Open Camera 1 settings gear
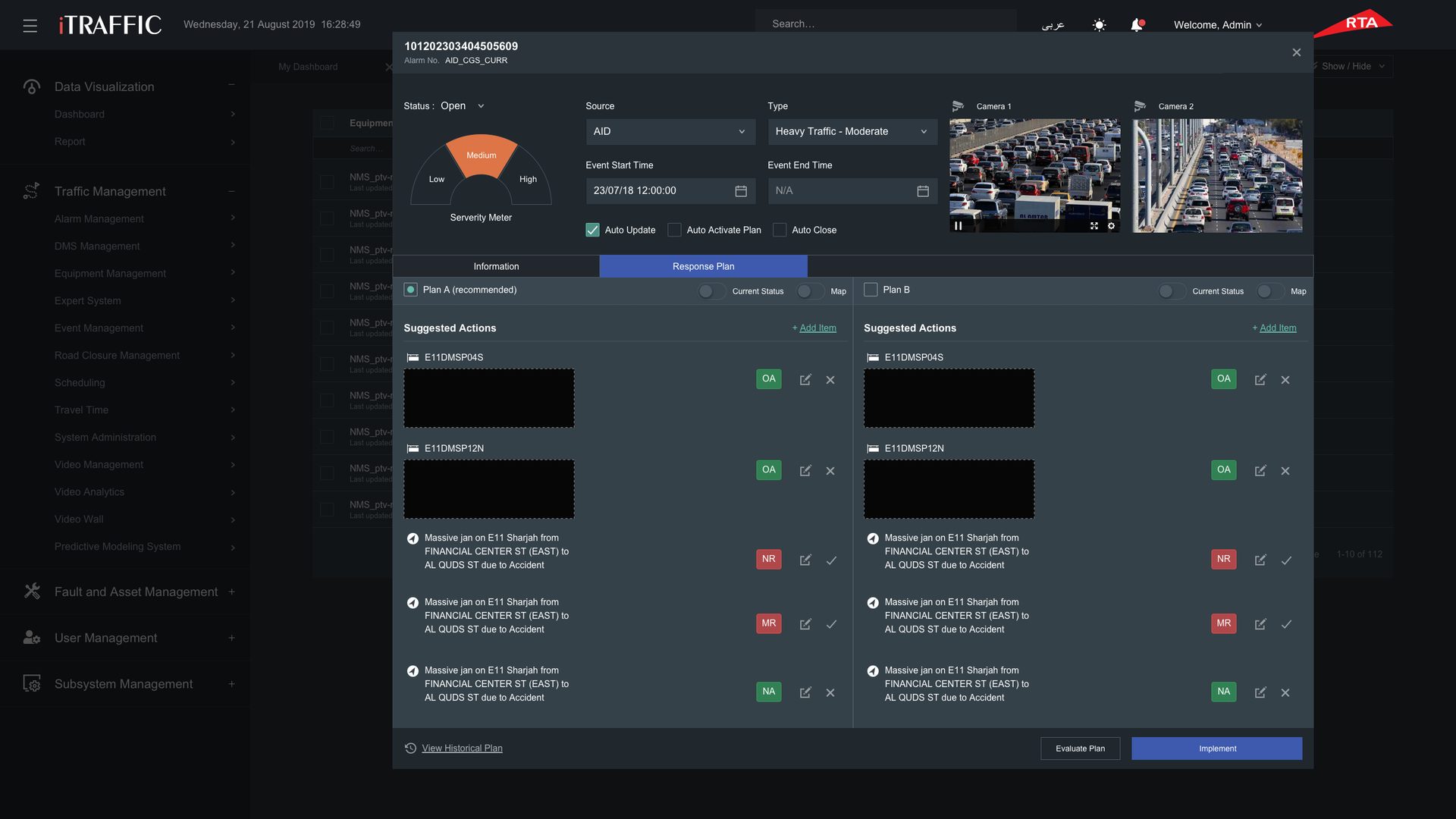 click(1111, 226)
